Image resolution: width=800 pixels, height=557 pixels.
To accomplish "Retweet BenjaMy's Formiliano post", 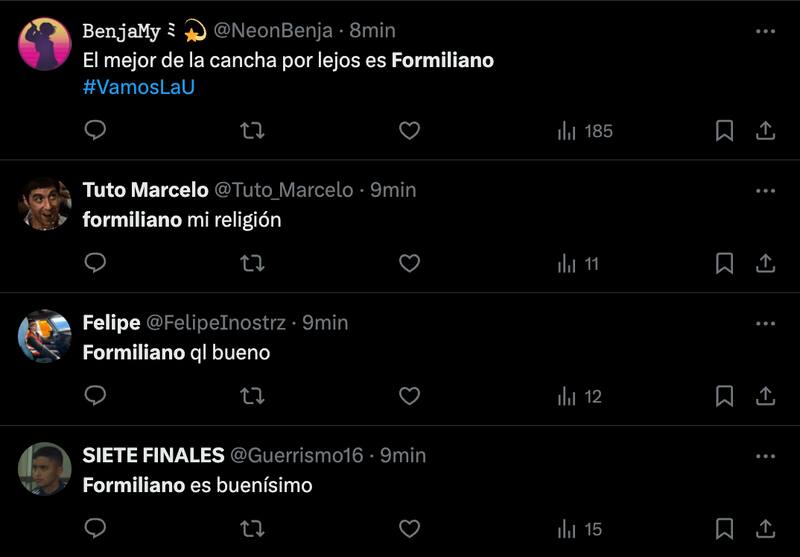I will (253, 131).
